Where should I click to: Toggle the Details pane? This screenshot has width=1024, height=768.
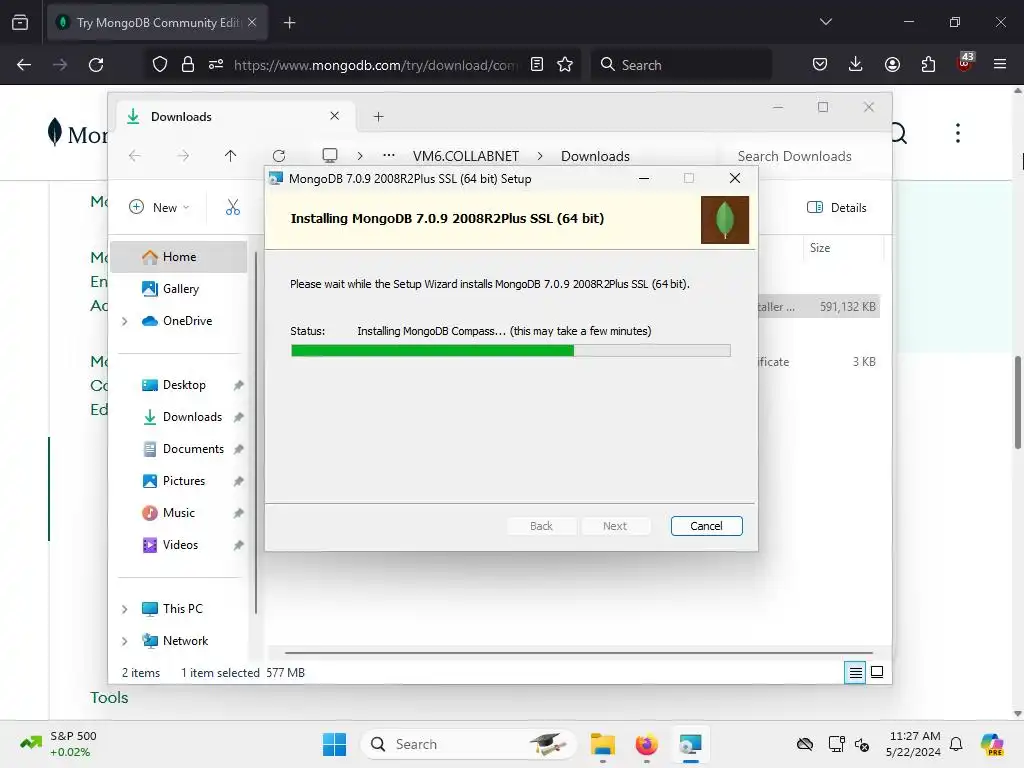[837, 207]
